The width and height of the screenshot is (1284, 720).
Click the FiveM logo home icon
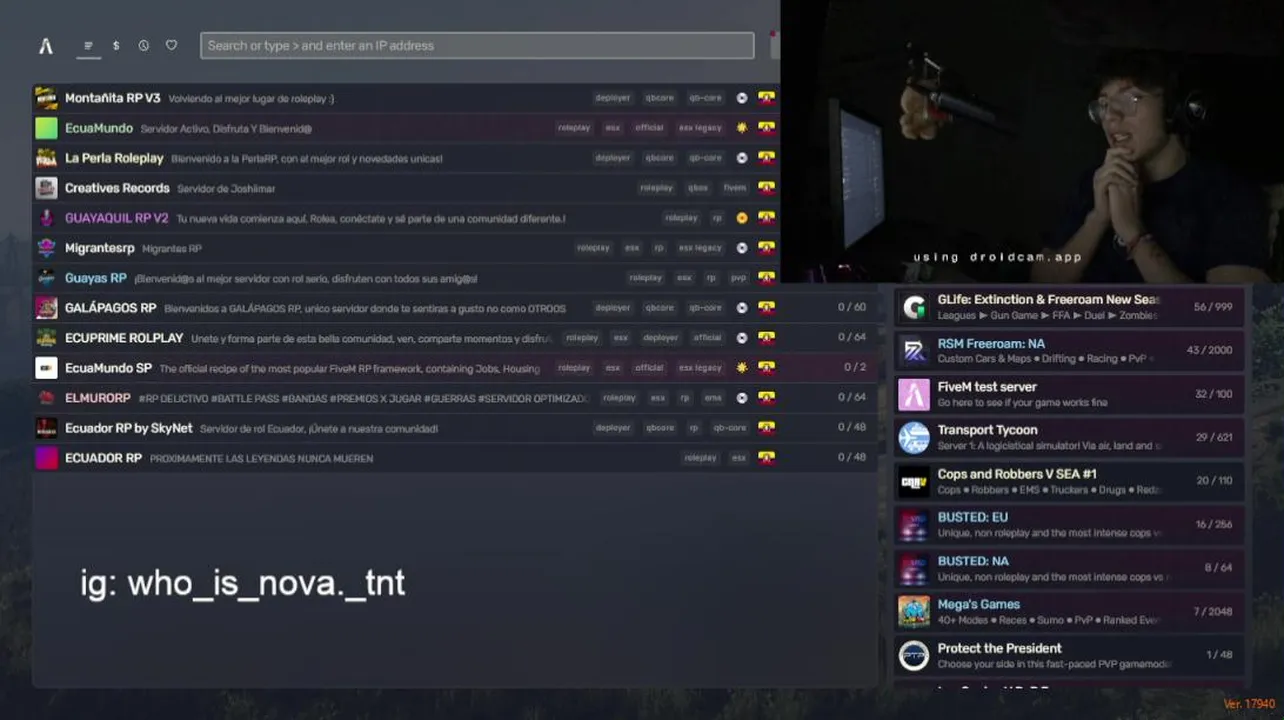point(46,46)
